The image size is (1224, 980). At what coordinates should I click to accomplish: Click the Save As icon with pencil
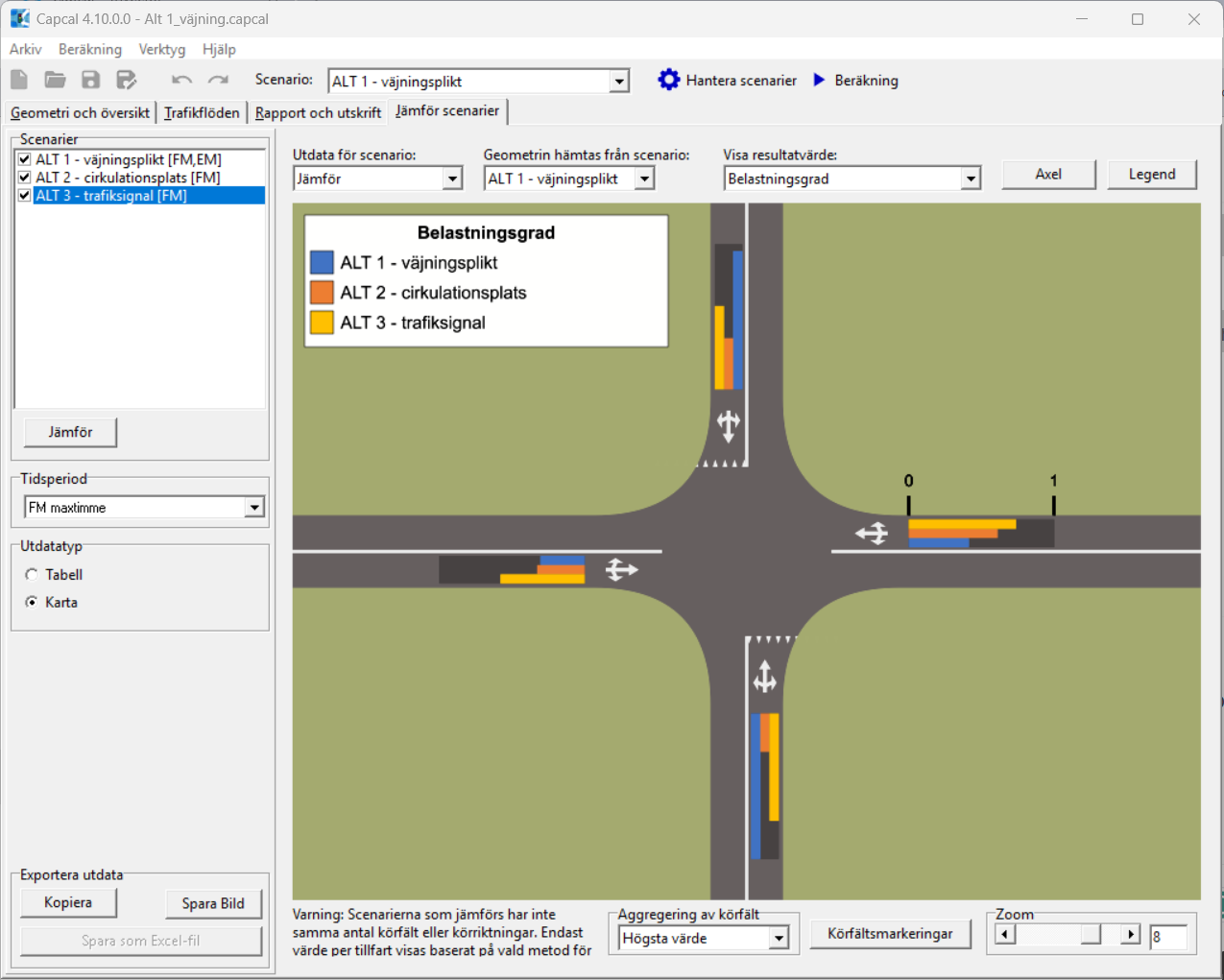click(126, 80)
